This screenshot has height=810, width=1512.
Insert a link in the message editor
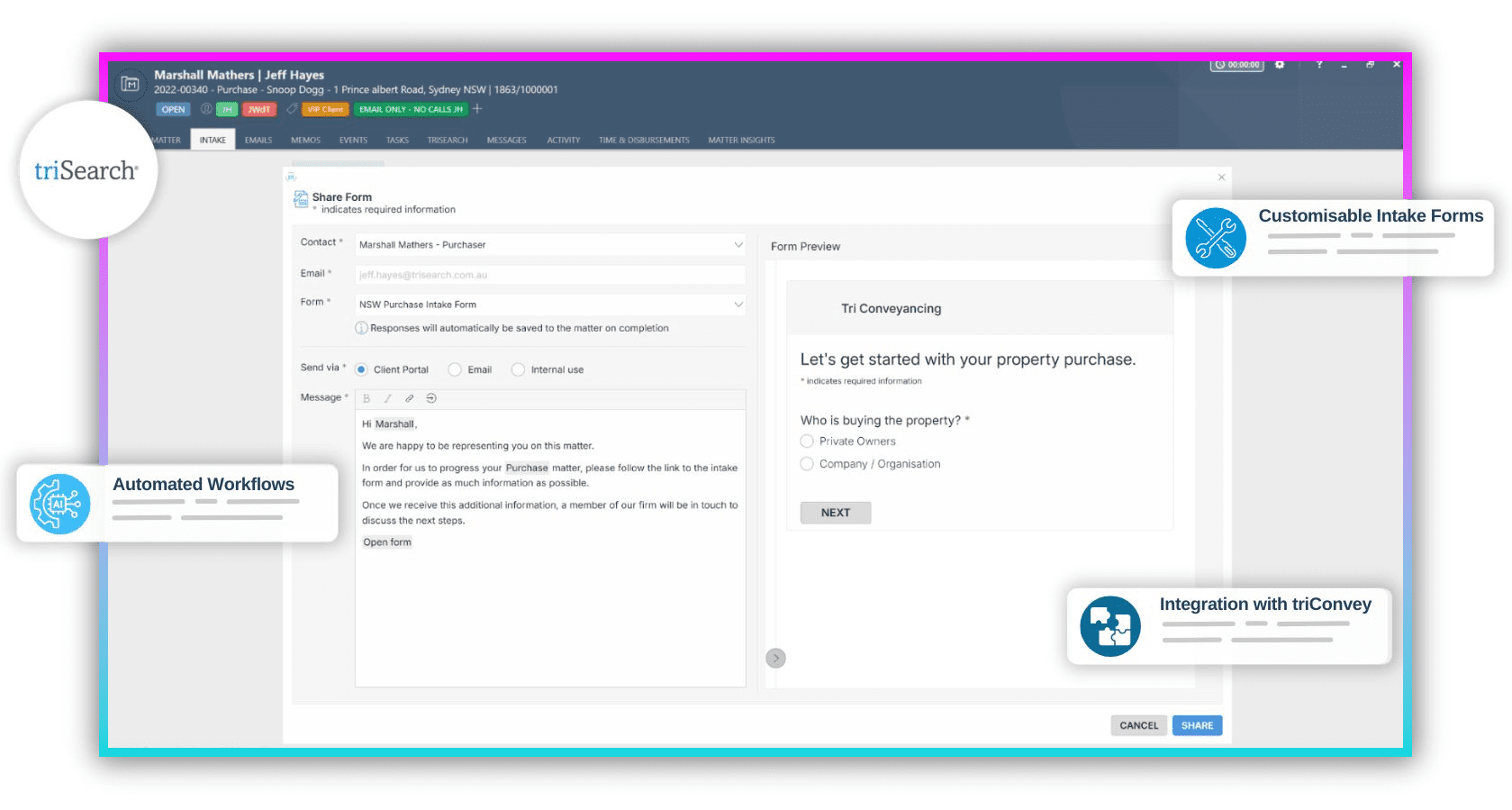click(x=410, y=398)
